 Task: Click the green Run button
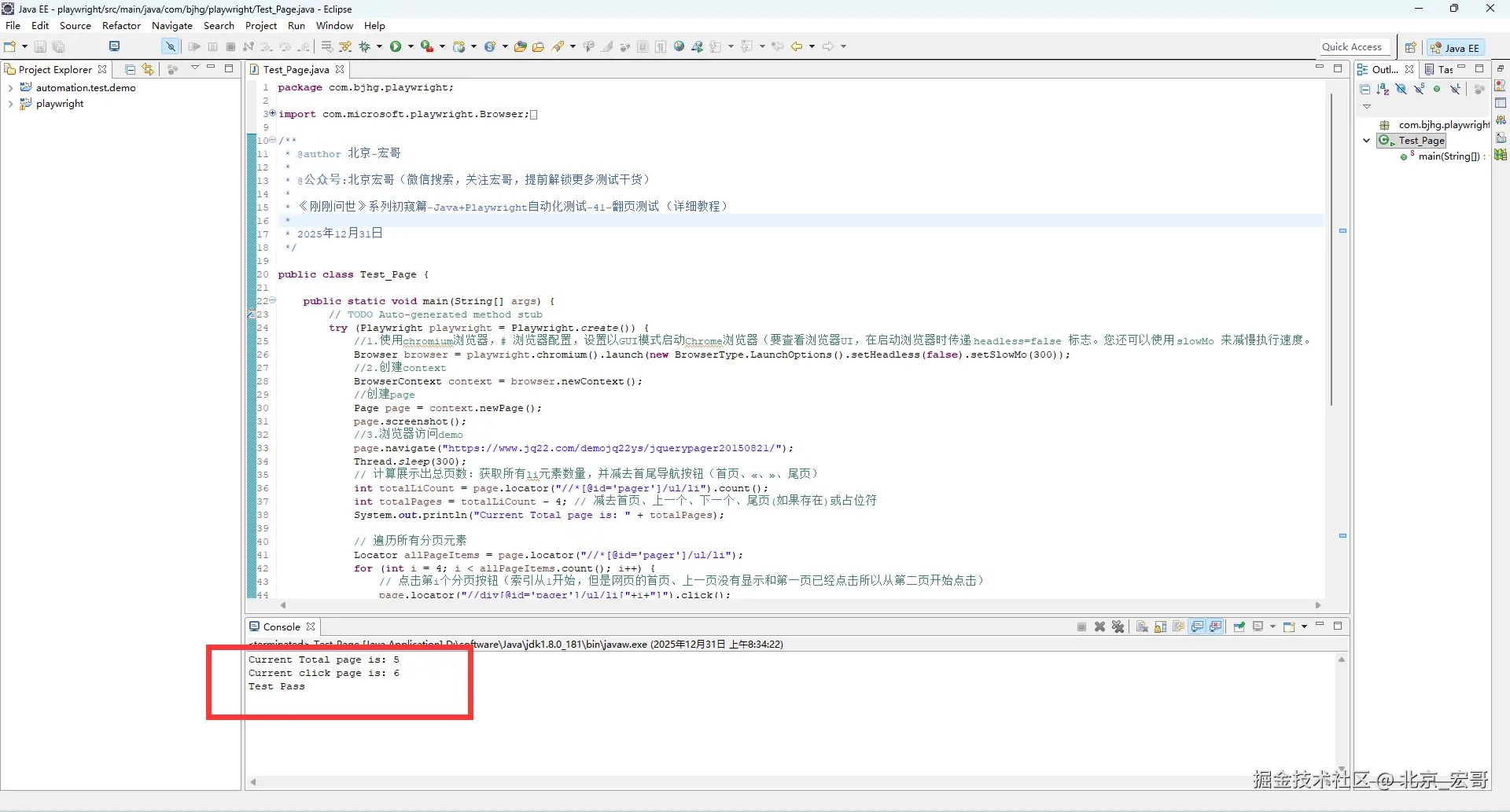[396, 46]
